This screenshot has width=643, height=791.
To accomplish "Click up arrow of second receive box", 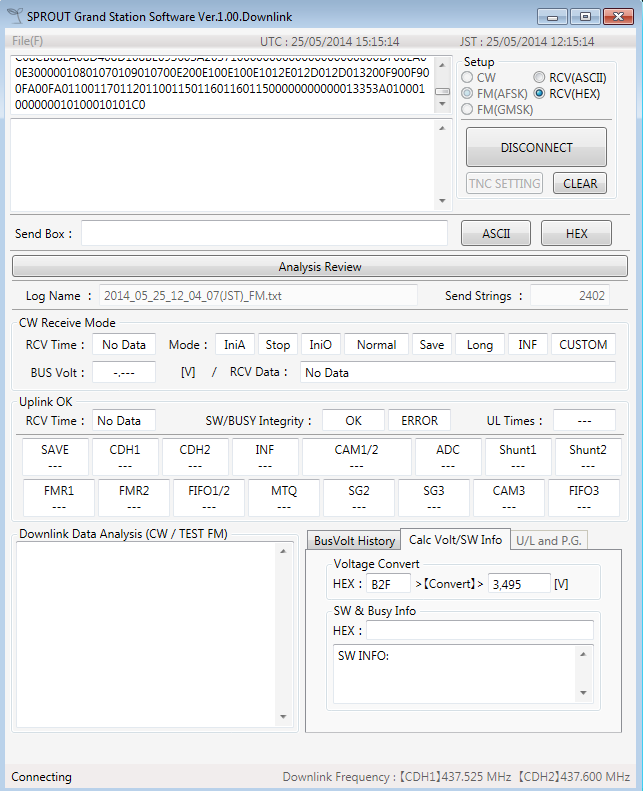I will pyautogui.click(x=442, y=128).
